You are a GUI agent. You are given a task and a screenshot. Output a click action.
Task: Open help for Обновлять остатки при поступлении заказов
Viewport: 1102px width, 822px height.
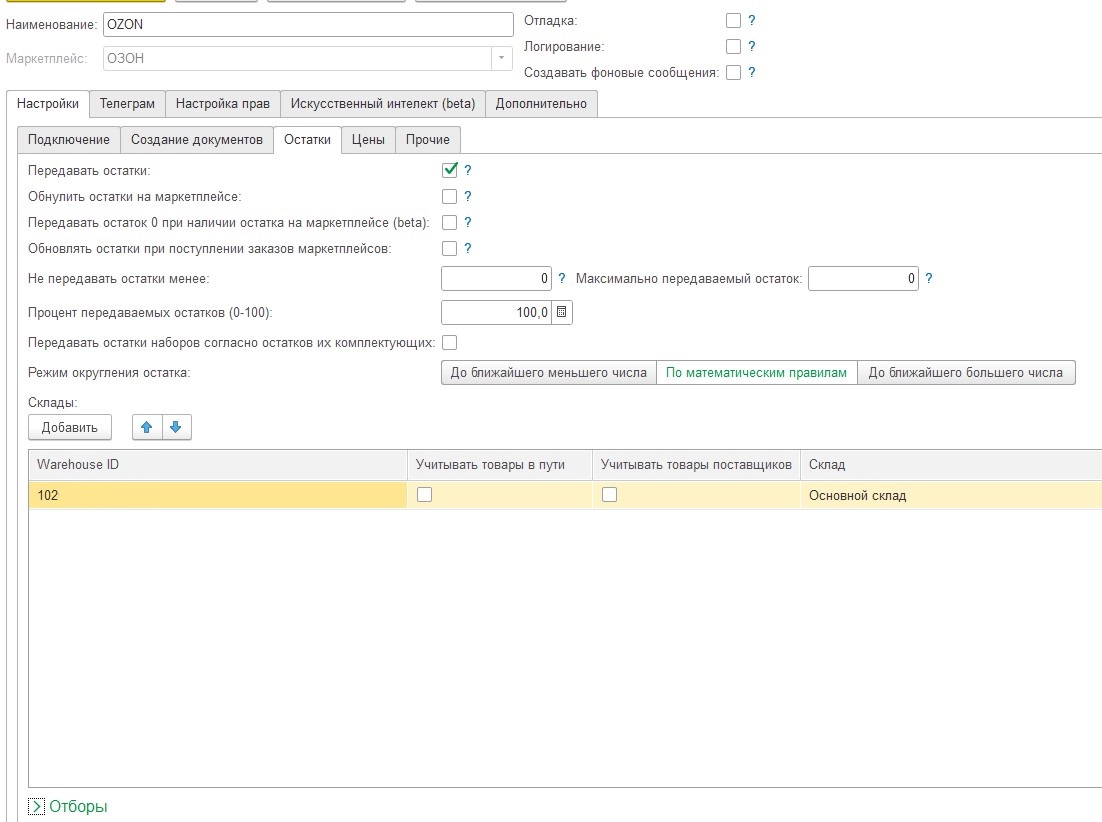coord(467,249)
